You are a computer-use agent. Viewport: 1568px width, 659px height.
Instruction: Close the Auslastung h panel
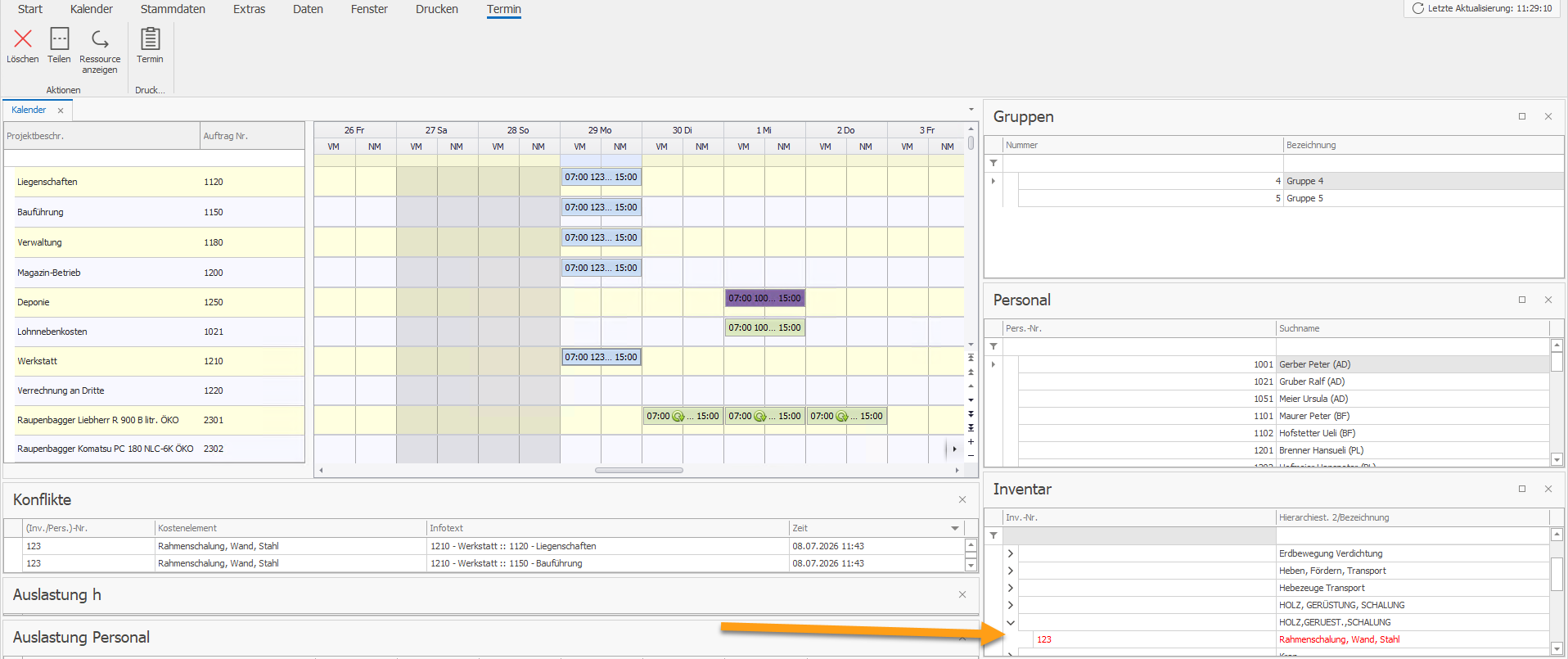pos(962,594)
